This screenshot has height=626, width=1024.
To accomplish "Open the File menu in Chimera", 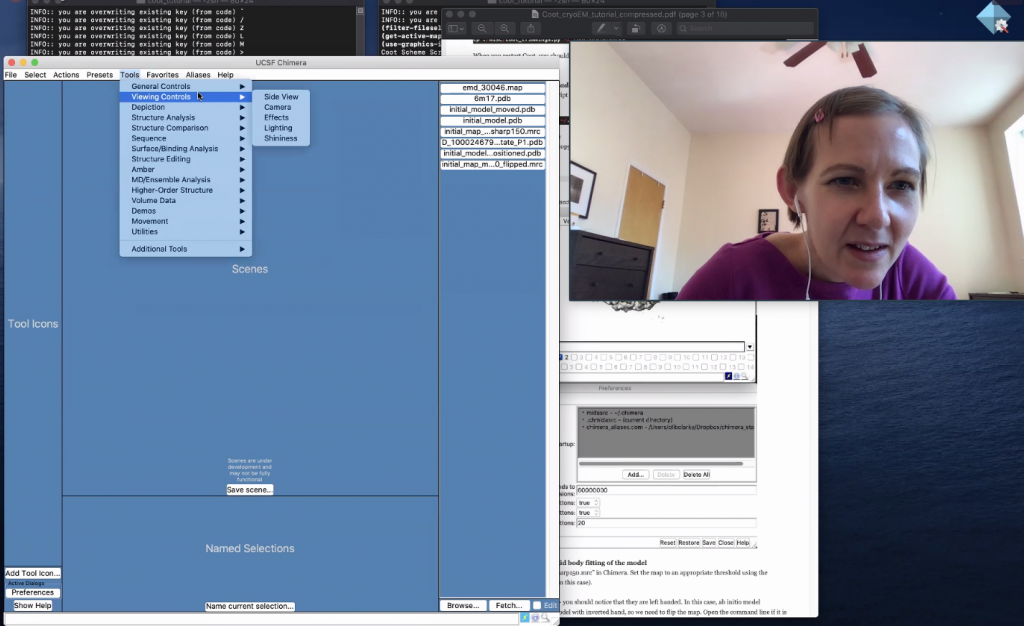I will tap(11, 75).
